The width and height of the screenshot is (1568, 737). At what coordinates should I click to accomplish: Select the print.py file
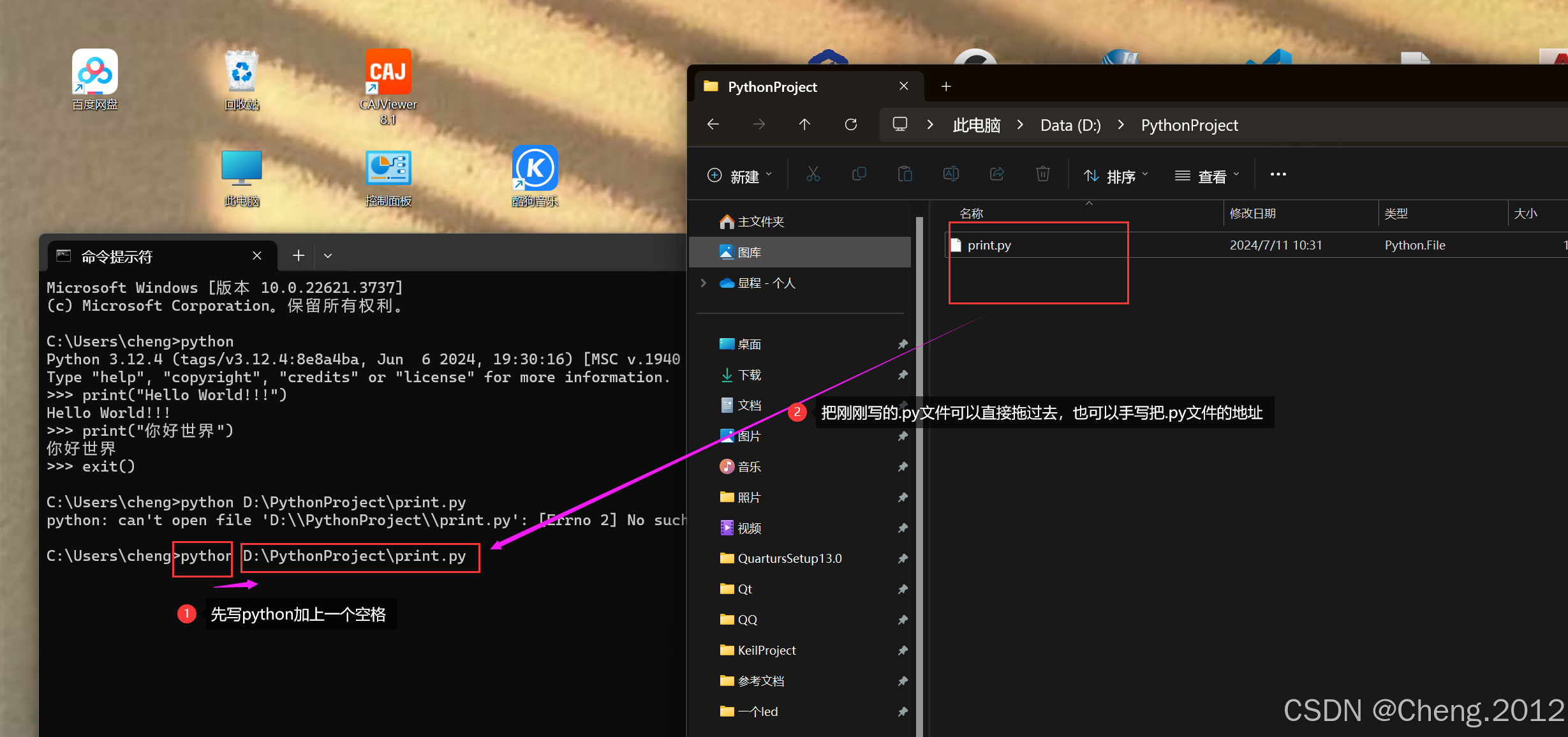989,245
